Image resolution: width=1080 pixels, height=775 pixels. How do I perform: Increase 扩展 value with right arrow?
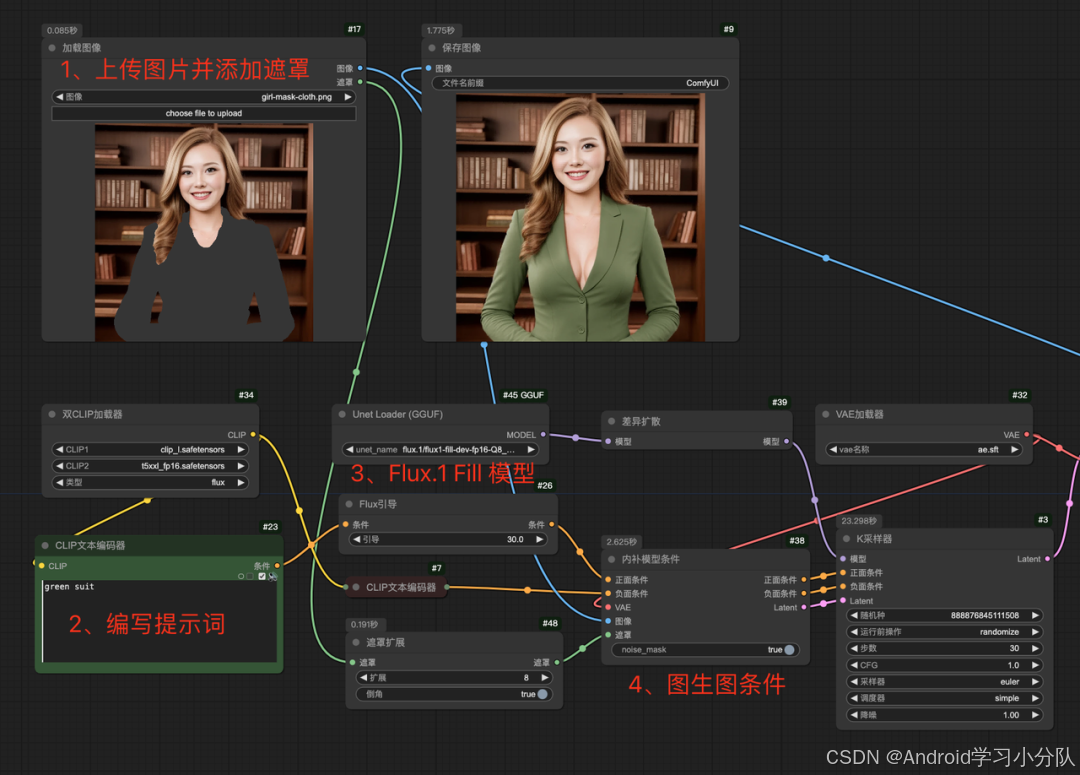coord(545,677)
